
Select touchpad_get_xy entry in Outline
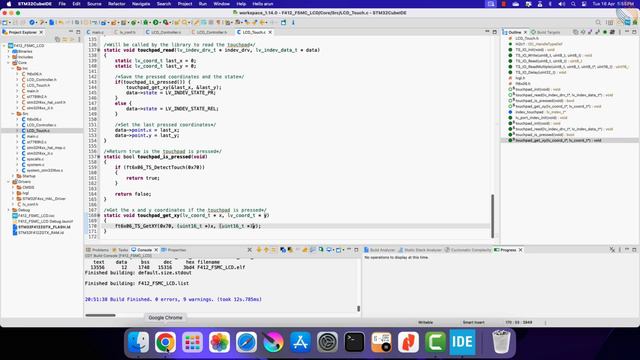(x=558, y=140)
